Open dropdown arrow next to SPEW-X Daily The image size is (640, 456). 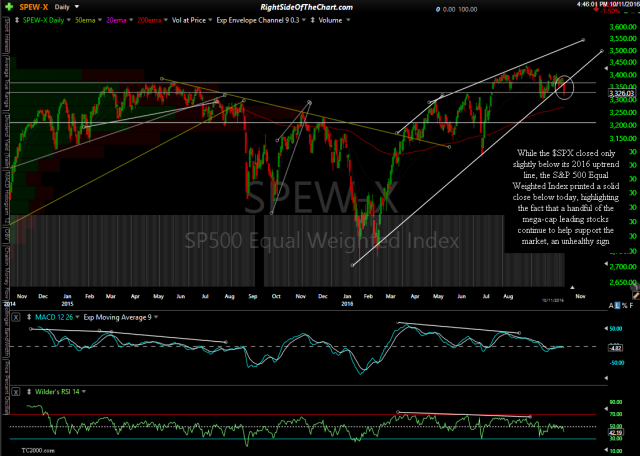coord(69,20)
